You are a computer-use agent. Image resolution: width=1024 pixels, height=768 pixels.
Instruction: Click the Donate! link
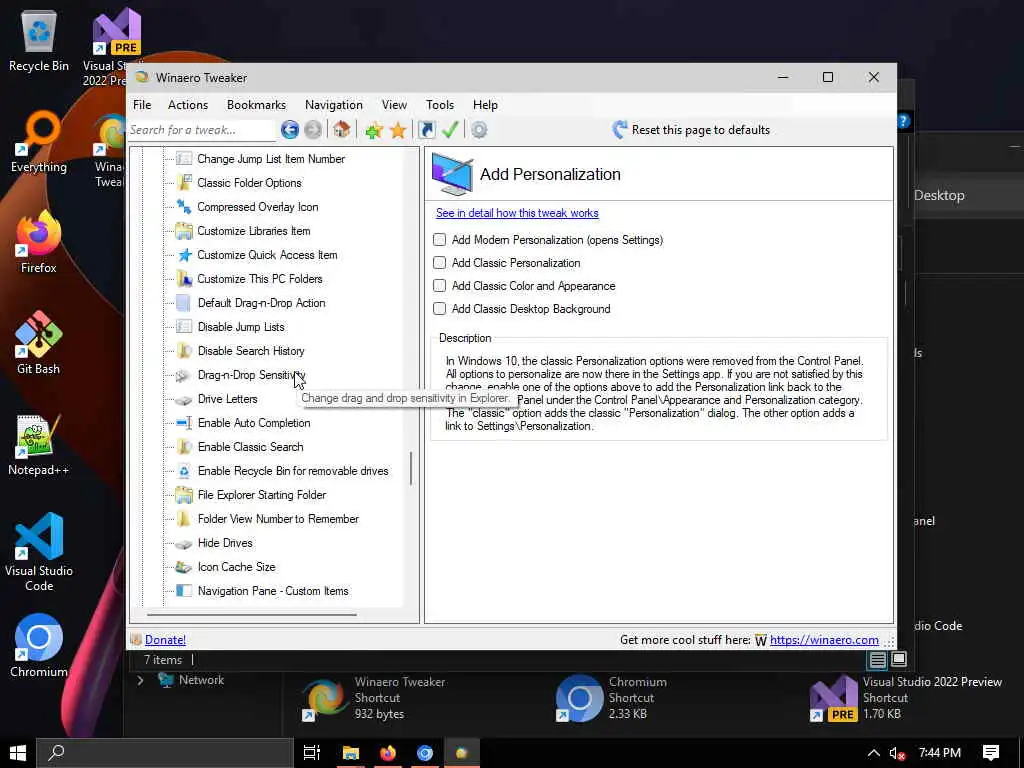tap(165, 640)
